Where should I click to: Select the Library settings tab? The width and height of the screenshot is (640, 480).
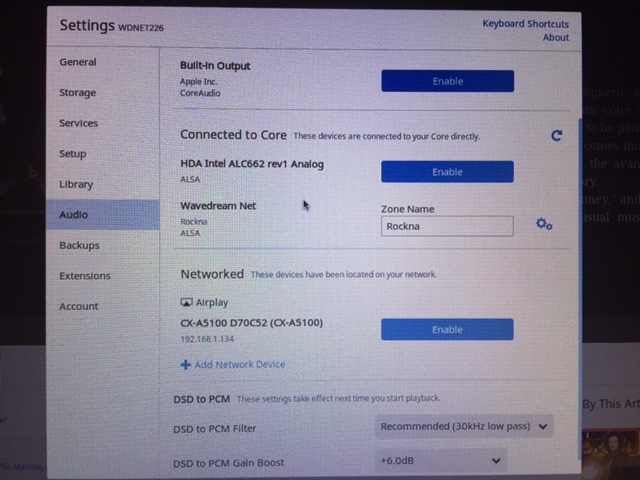pyautogui.click(x=76, y=184)
